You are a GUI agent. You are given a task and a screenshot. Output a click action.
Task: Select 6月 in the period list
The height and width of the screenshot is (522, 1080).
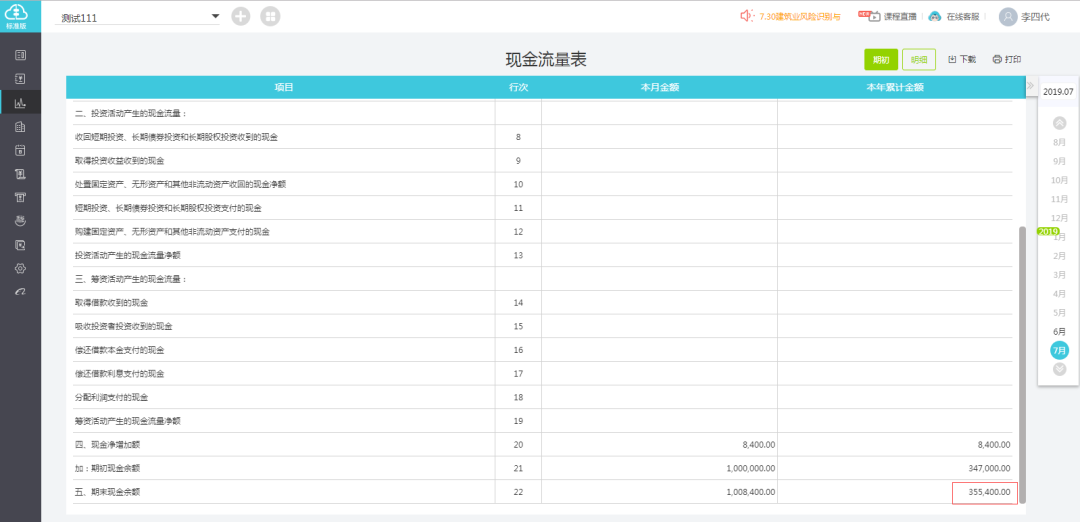click(x=1059, y=331)
